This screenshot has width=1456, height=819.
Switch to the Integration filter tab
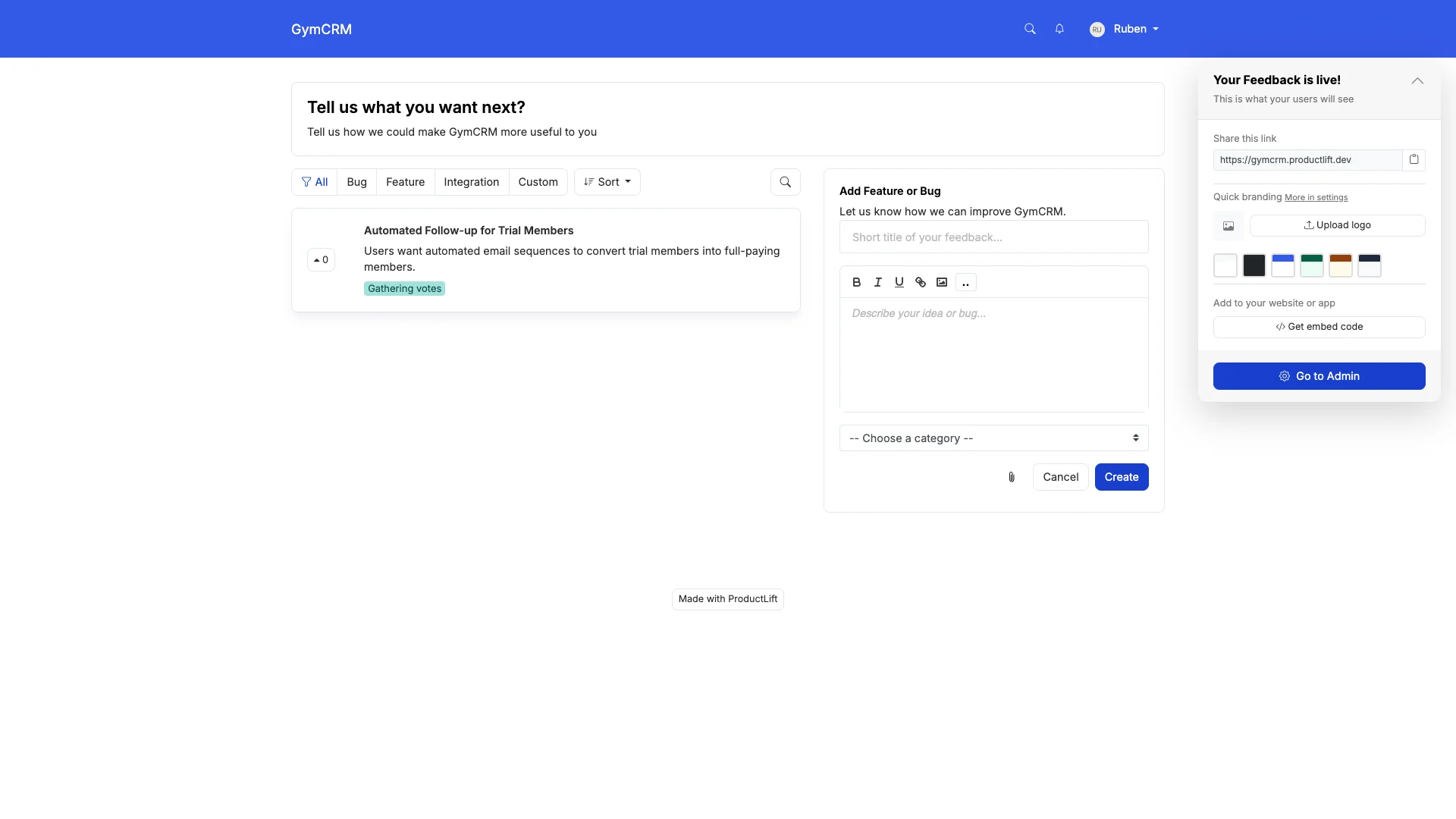tap(471, 181)
